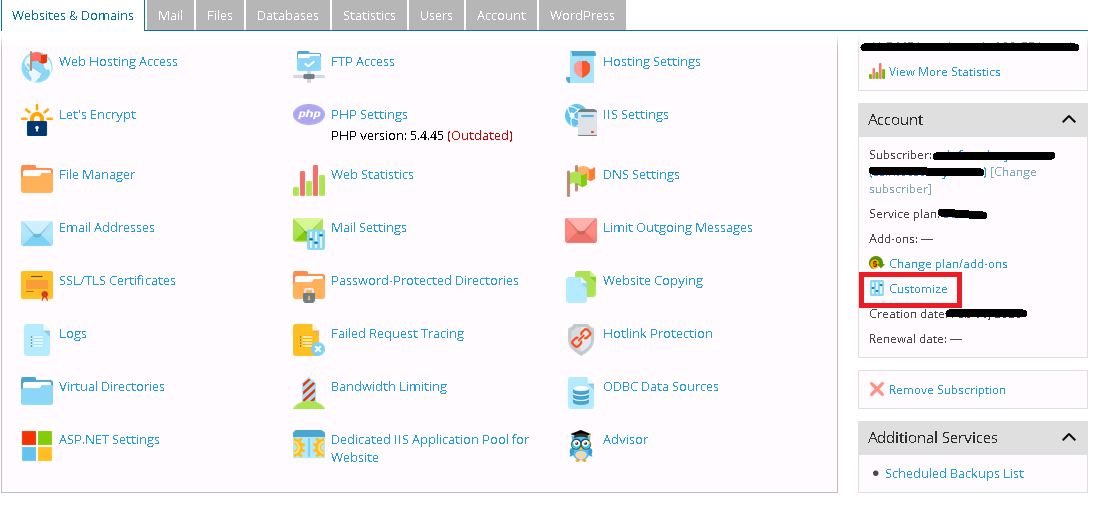Open the ODBC Data Sources link
The image size is (1105, 523).
661,386
